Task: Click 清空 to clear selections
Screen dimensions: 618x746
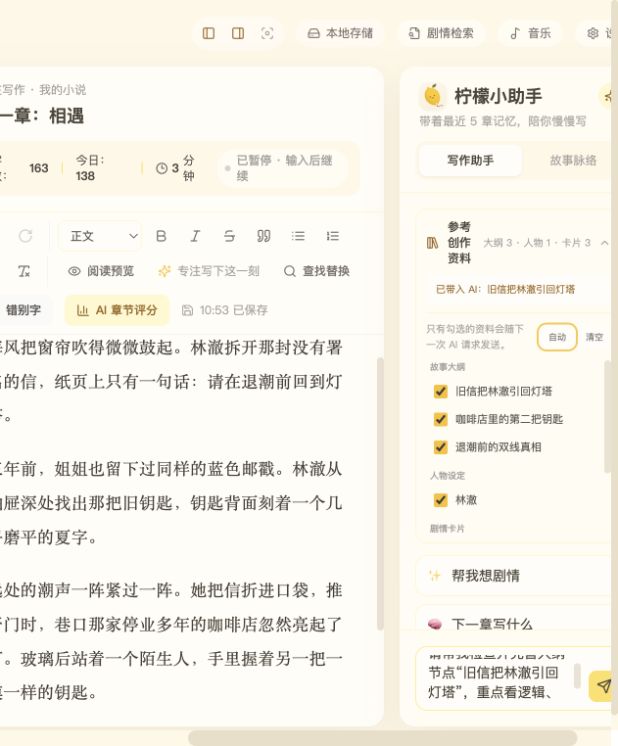Action: click(x=595, y=337)
